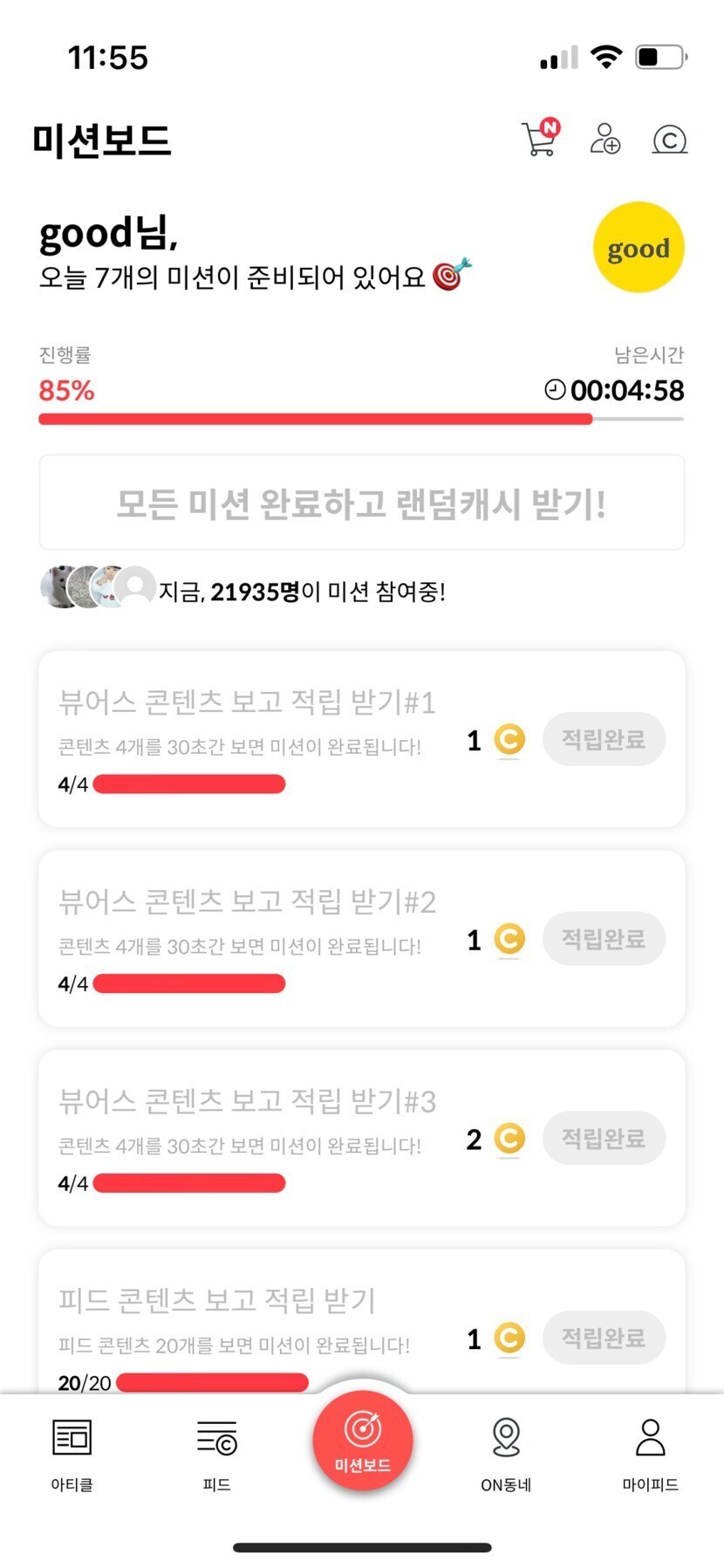Tap the clock icon beside remaining time
This screenshot has height=1568, width=724.
(x=555, y=389)
